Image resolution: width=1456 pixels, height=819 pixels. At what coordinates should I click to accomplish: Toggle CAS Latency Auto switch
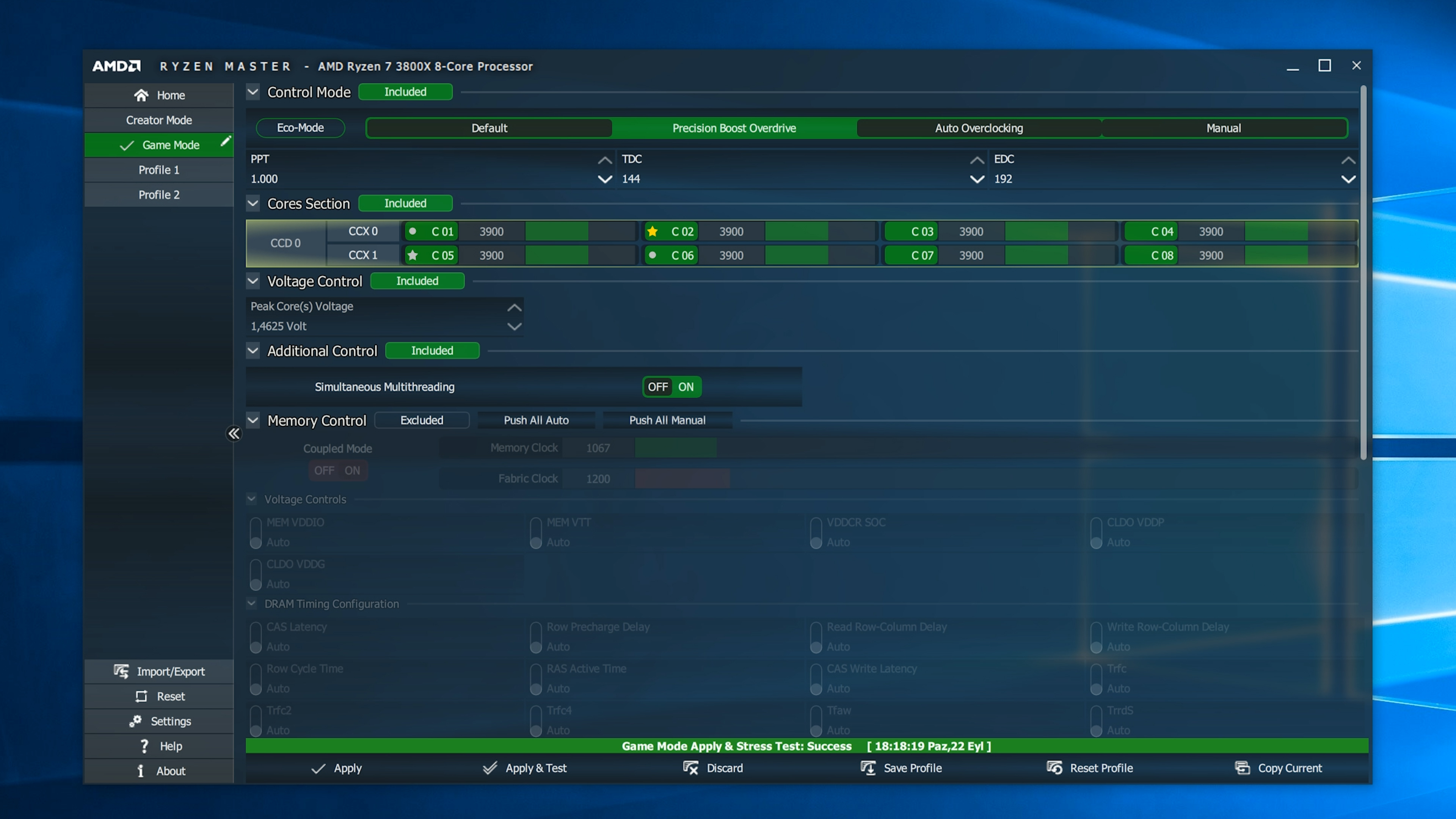[256, 637]
